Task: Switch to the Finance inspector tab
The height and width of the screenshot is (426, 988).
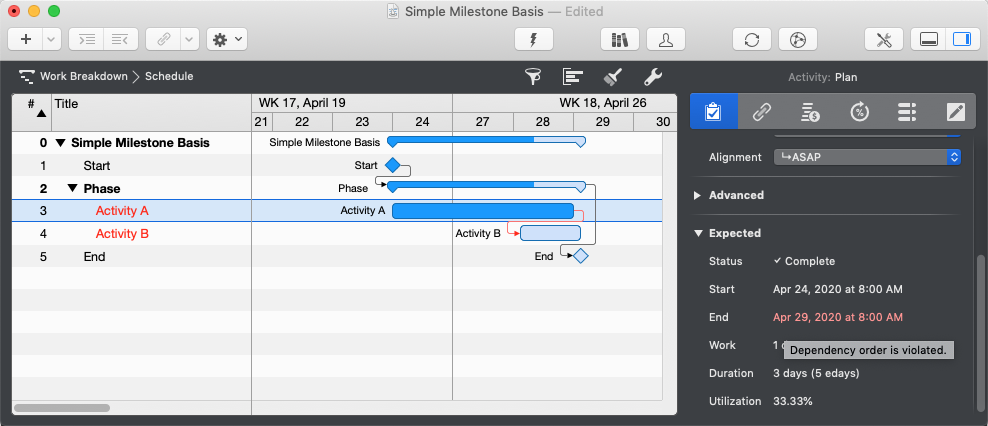Action: pos(811,111)
